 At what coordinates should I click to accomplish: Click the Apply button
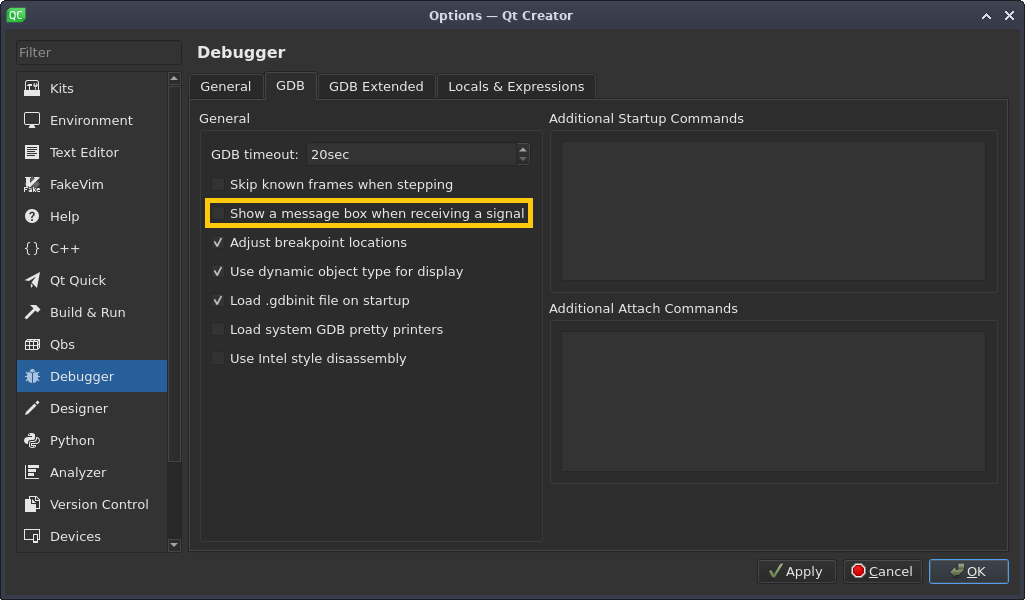click(x=796, y=571)
